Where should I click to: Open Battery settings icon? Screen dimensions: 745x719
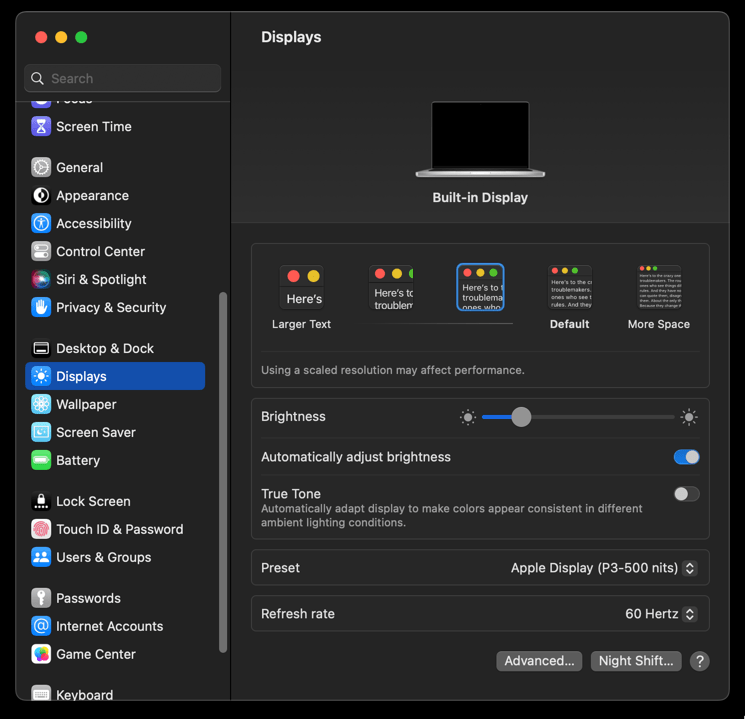tap(41, 461)
